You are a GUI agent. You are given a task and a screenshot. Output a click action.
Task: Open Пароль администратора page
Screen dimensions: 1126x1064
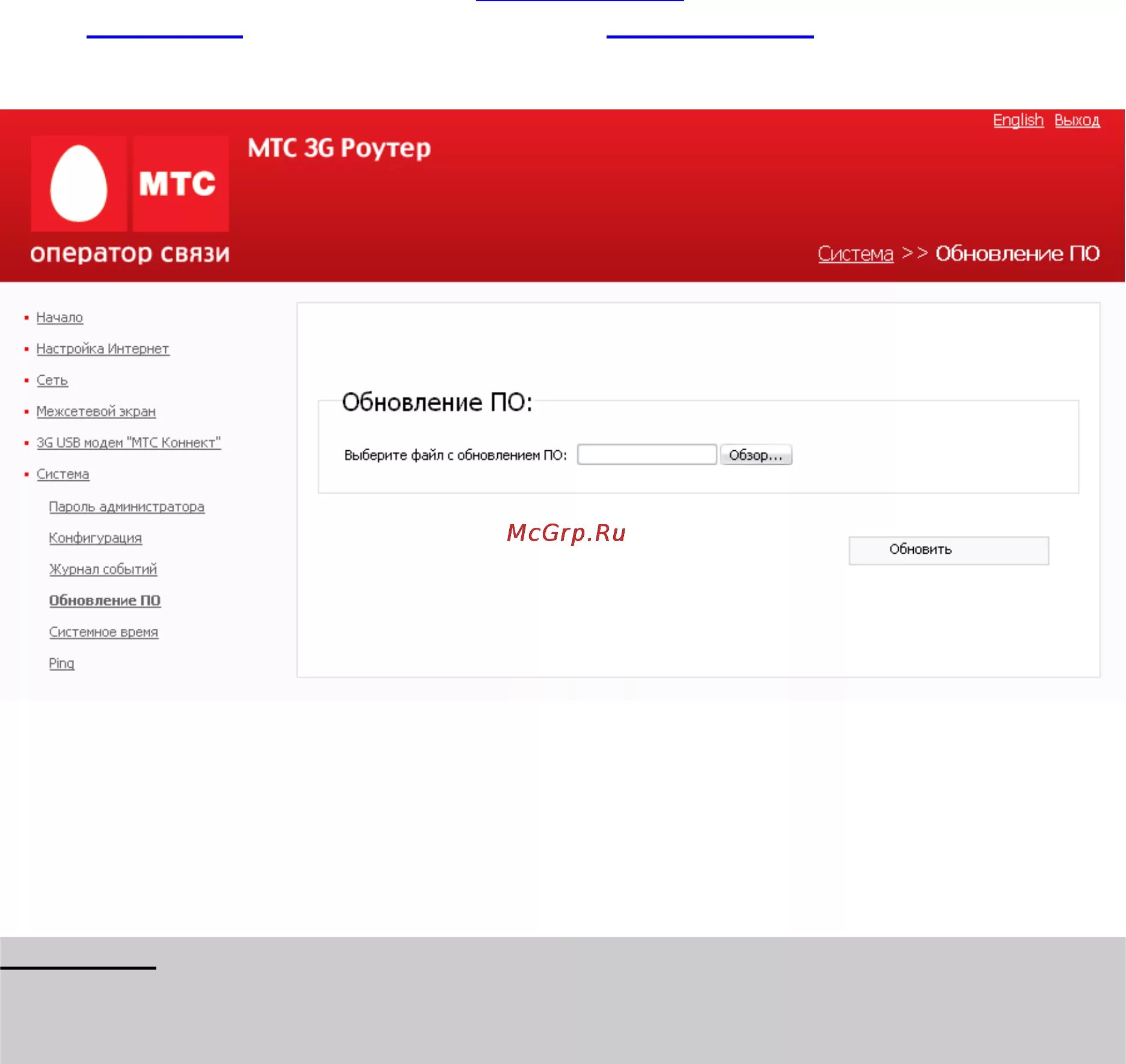coord(127,507)
